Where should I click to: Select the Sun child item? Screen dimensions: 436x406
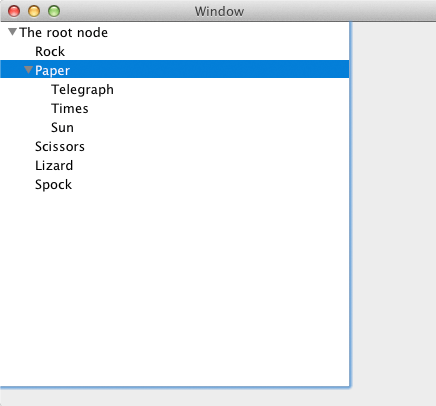click(x=62, y=128)
